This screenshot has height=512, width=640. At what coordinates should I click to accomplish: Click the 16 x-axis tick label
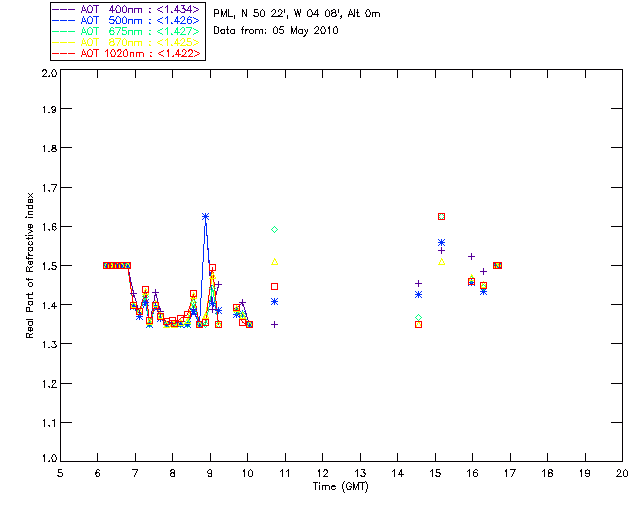coord(472,473)
